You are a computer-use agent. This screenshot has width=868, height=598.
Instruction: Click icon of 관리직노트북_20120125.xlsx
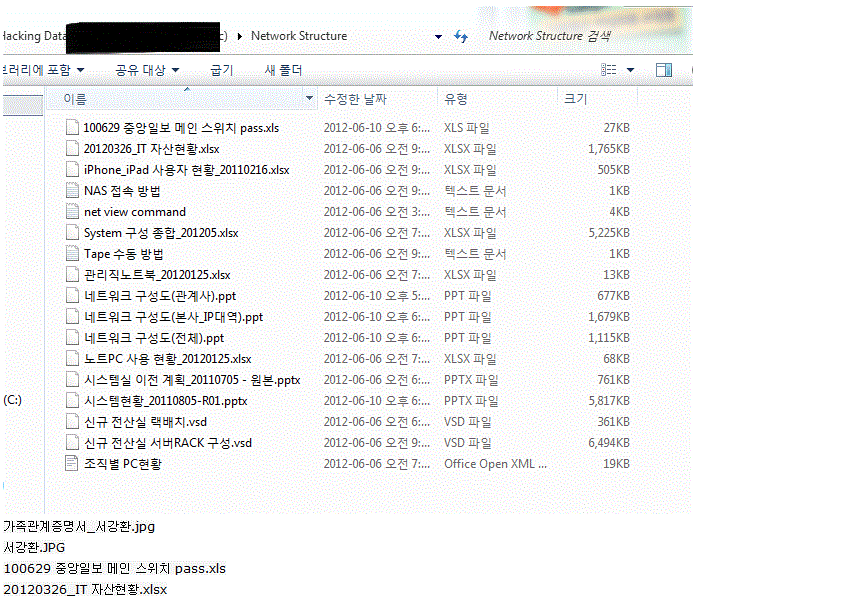click(x=72, y=275)
